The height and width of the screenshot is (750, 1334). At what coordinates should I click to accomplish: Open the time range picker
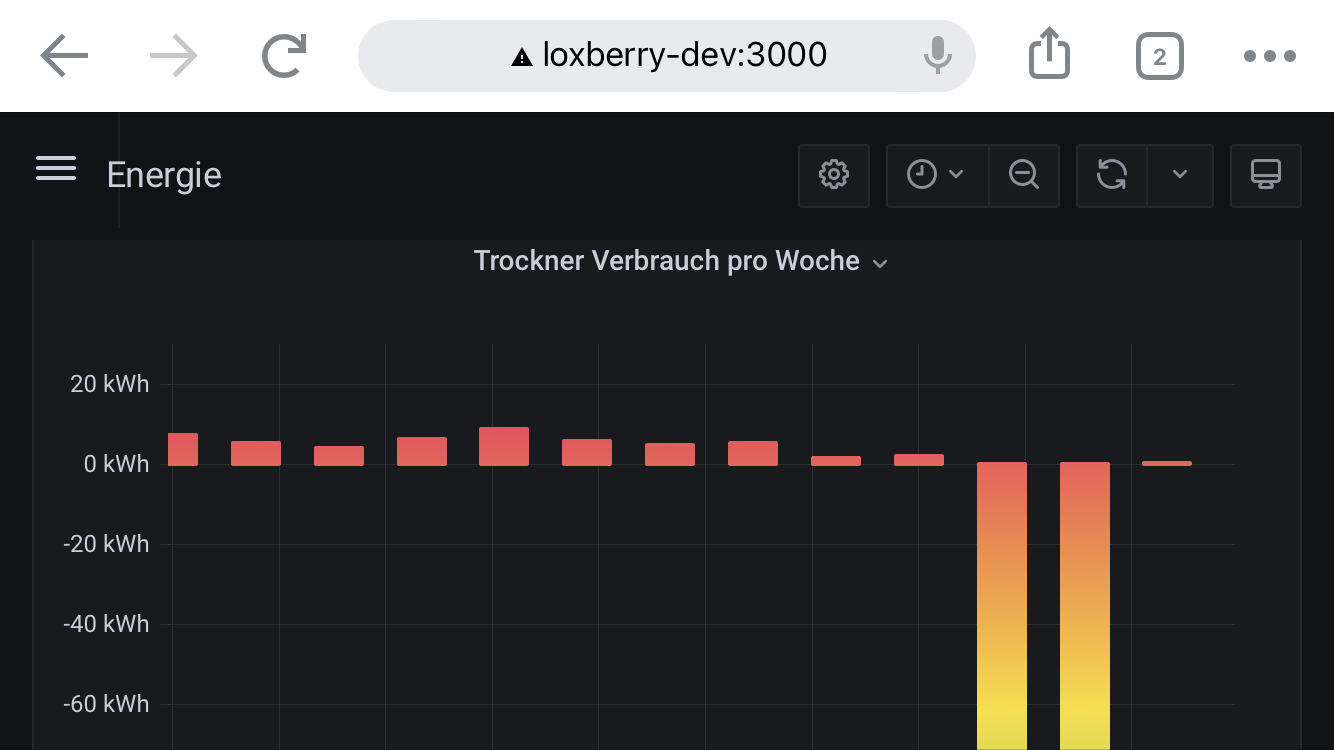coord(937,176)
